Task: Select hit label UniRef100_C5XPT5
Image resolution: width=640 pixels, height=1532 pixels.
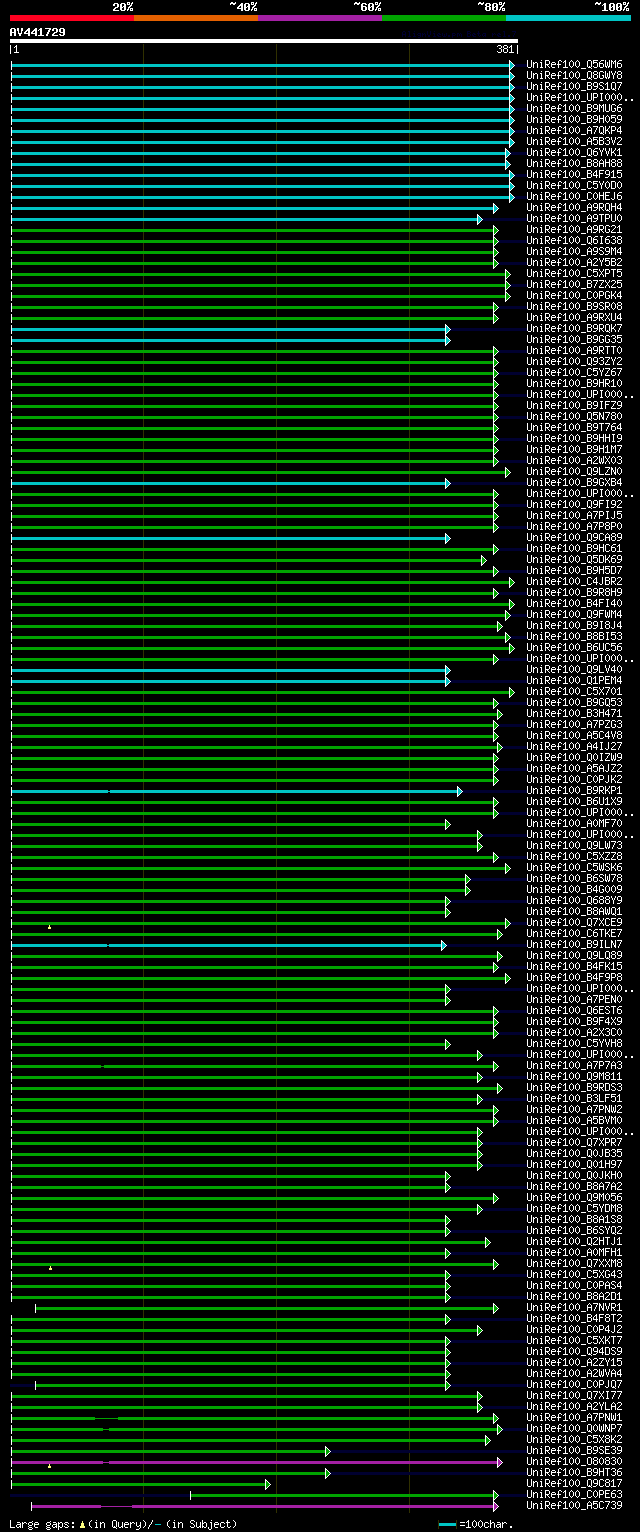Action: pyautogui.click(x=574, y=274)
